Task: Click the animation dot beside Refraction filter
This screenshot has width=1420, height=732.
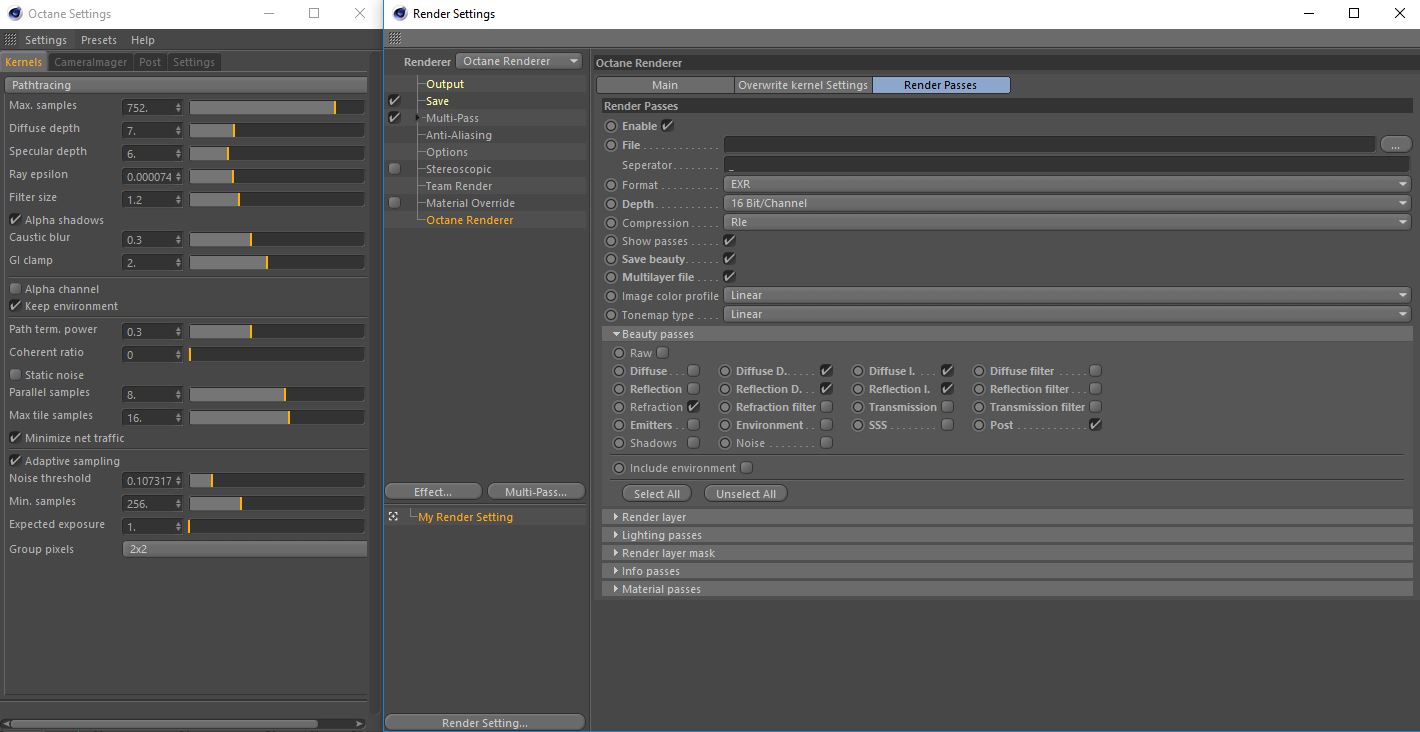Action: (725, 407)
